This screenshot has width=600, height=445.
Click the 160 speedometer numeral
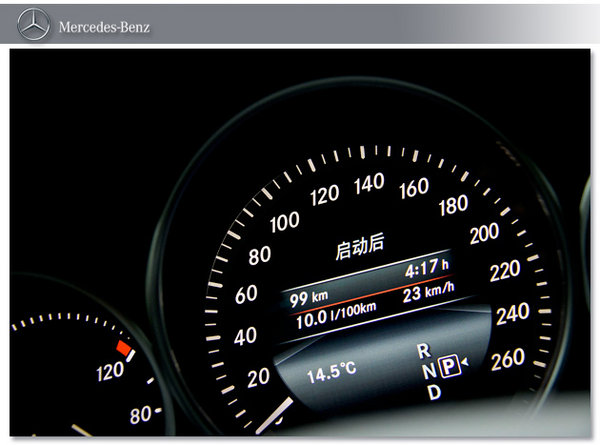(x=414, y=188)
